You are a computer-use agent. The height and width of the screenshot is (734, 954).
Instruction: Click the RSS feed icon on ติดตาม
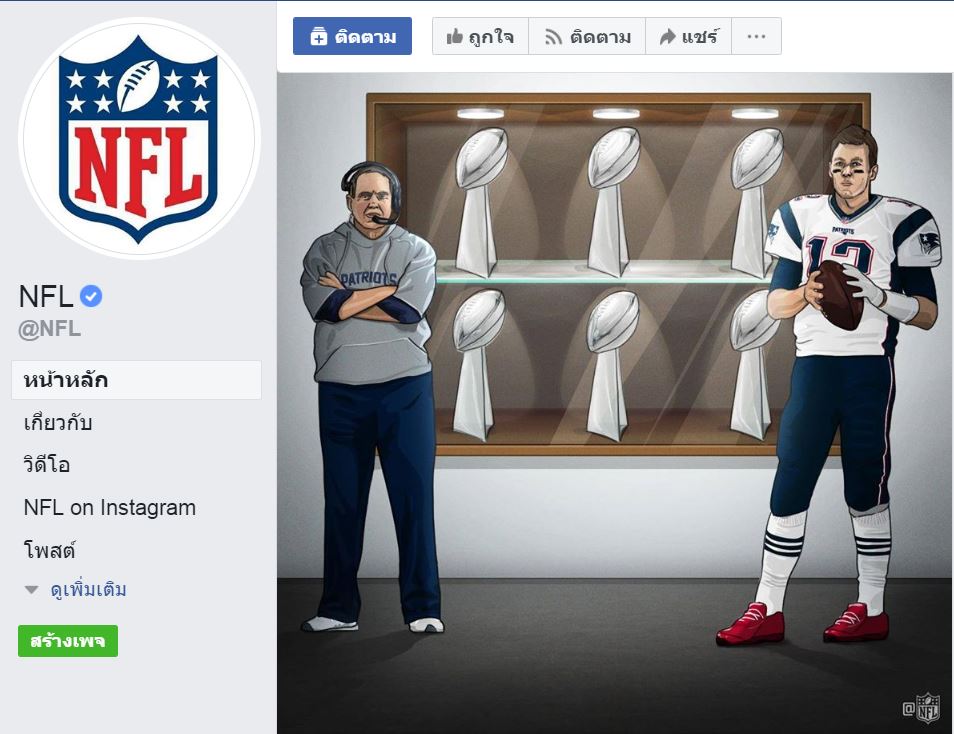[553, 37]
